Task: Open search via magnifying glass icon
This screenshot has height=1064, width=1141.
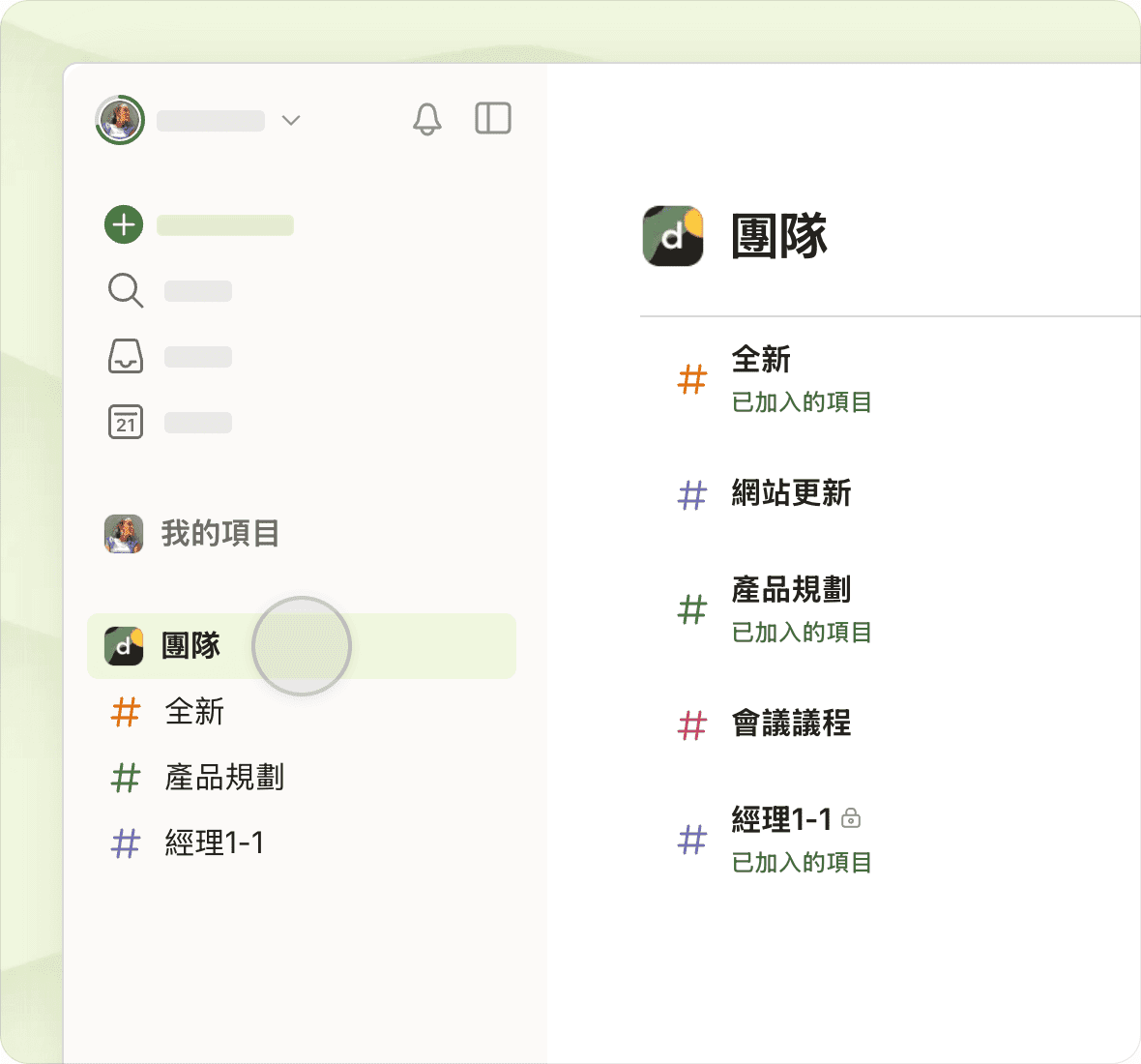Action: coord(125,290)
